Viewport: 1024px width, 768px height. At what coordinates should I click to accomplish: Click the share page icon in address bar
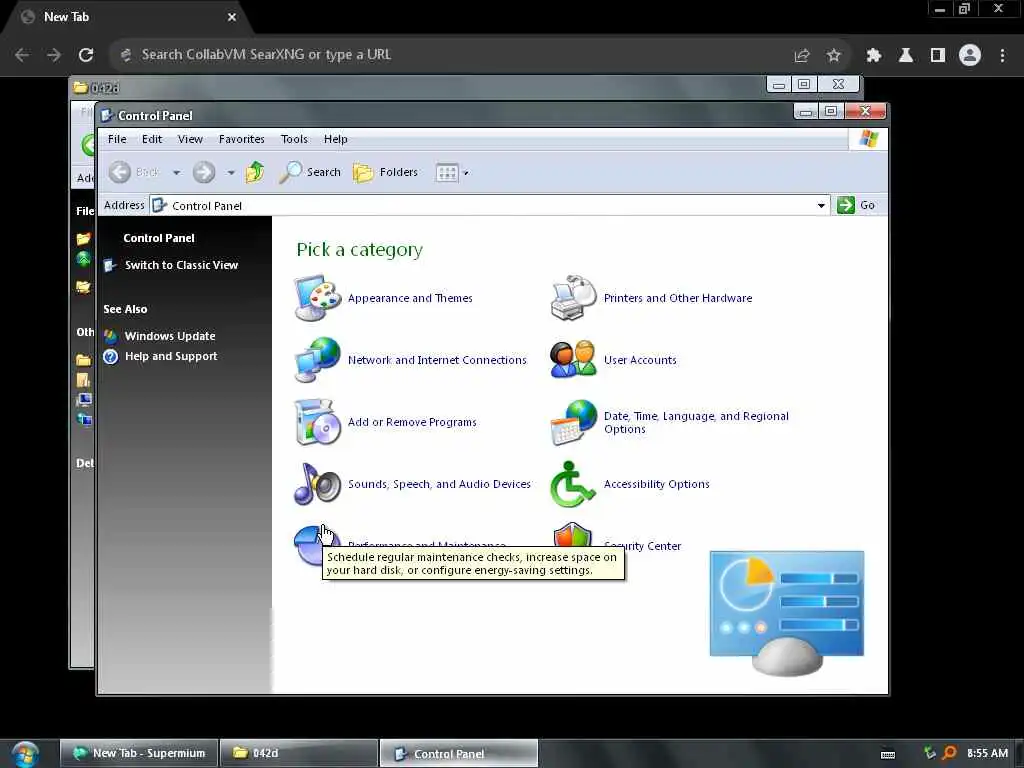[x=802, y=56]
